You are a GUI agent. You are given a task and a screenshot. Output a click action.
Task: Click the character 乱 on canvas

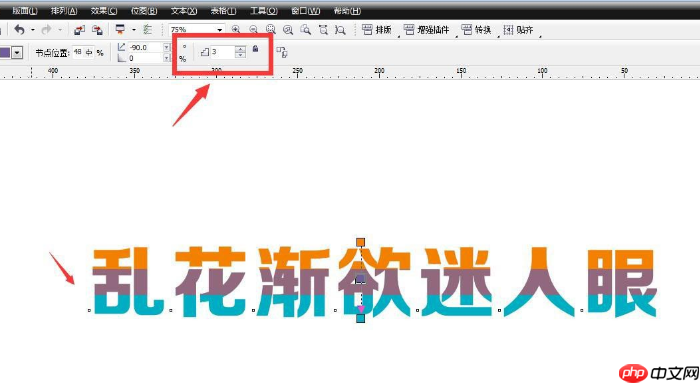(x=128, y=281)
